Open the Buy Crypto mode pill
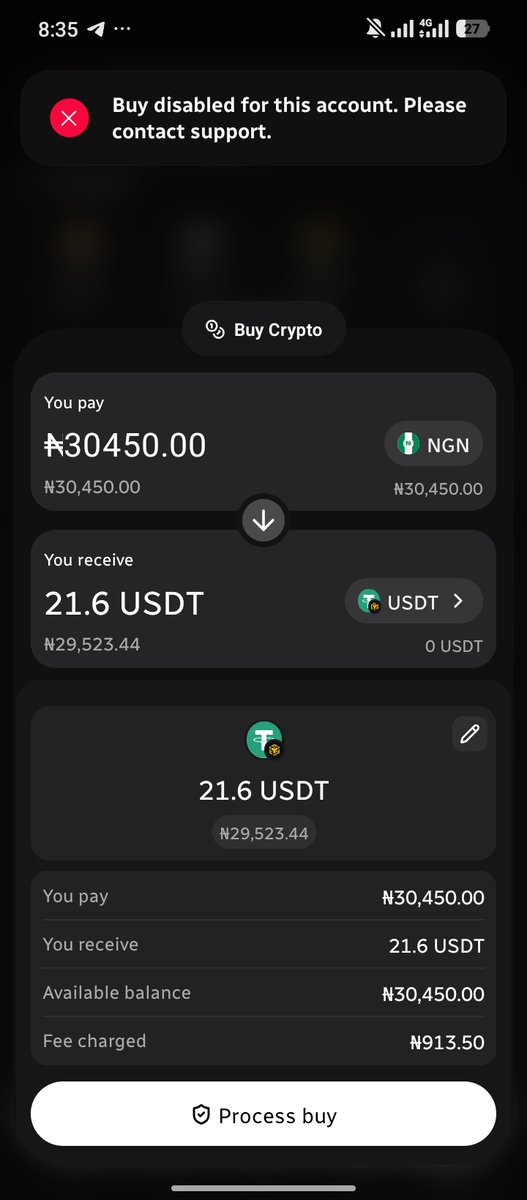 coord(264,330)
